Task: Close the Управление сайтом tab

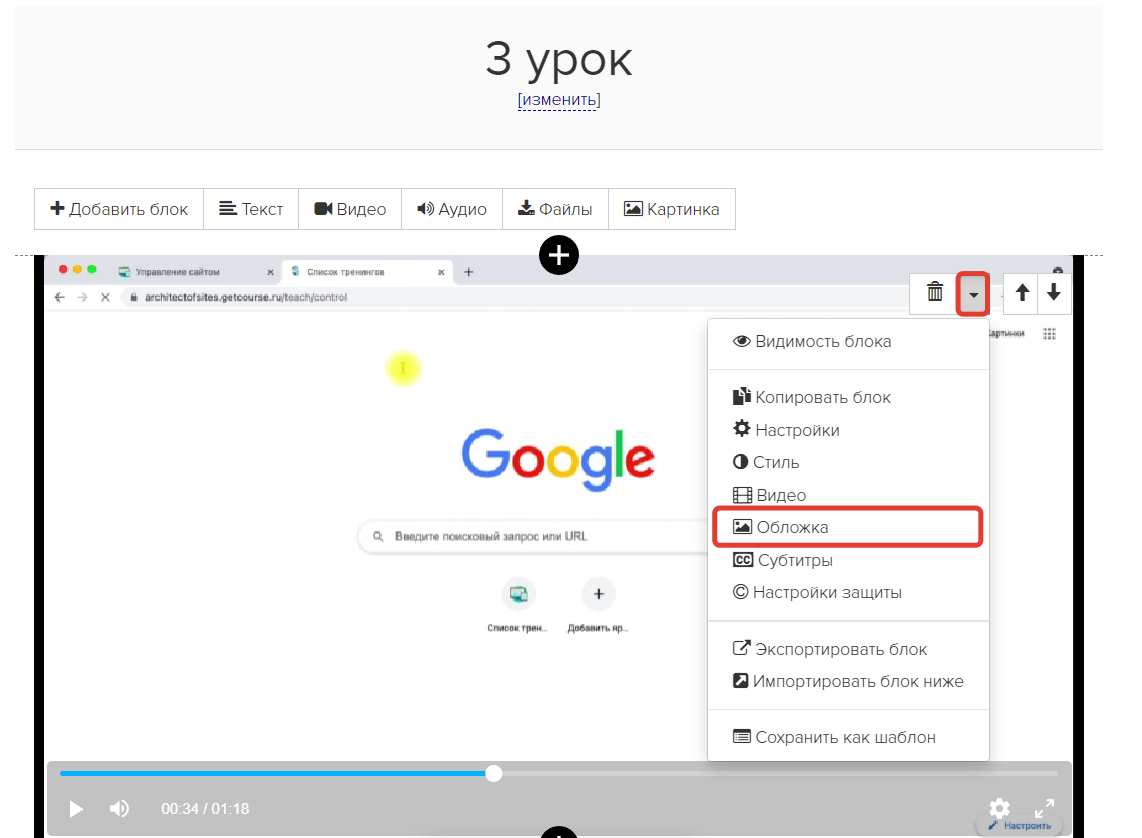Action: click(x=270, y=272)
